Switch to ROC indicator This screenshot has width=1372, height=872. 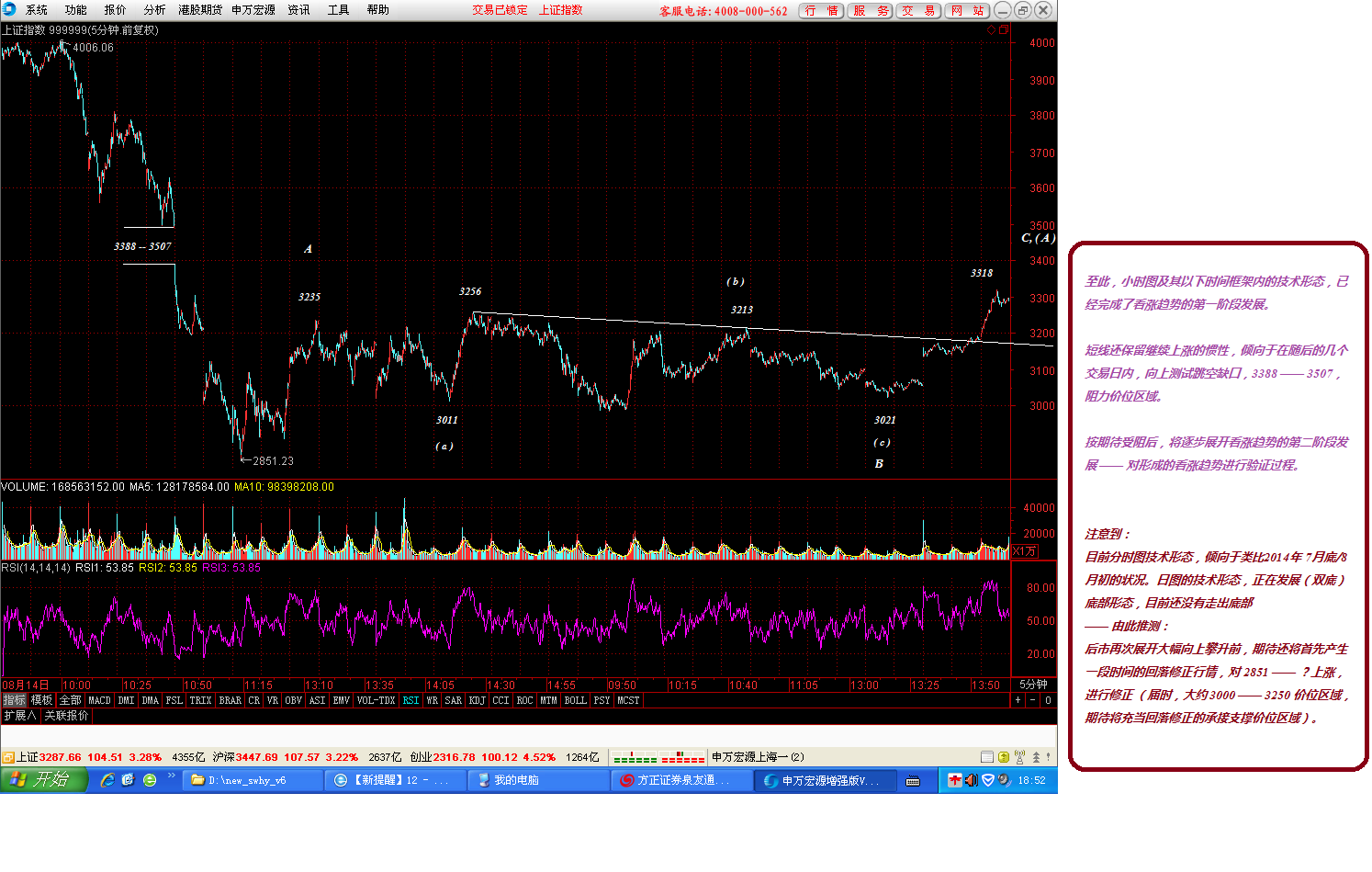point(524,700)
